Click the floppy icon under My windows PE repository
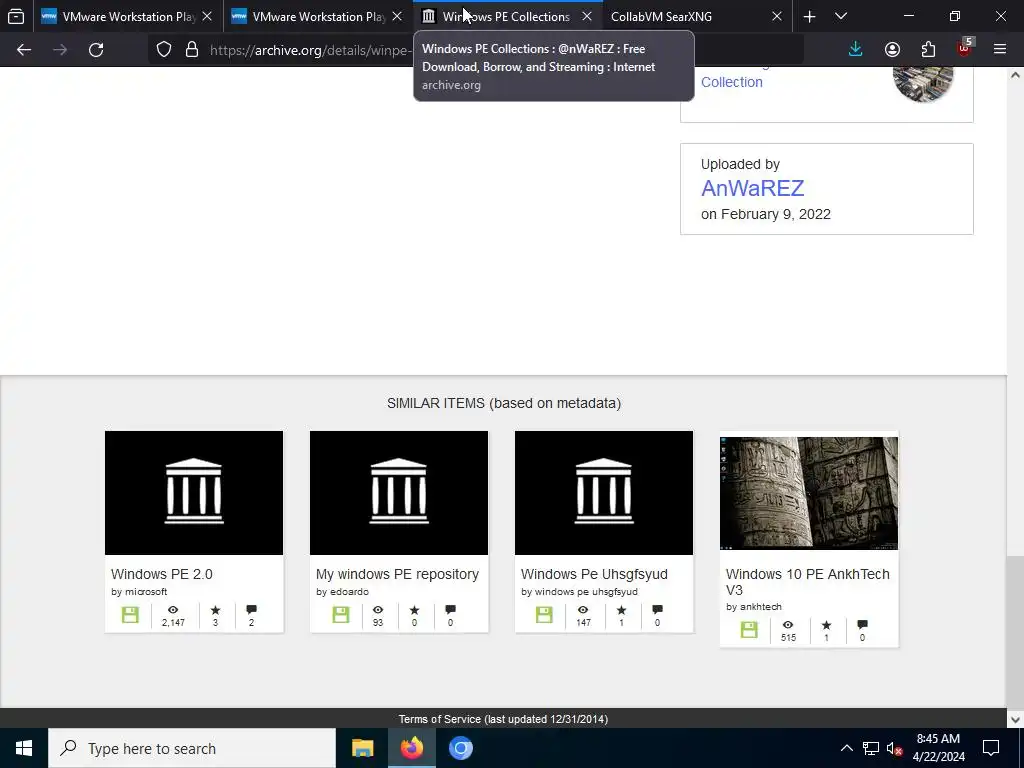 [341, 615]
